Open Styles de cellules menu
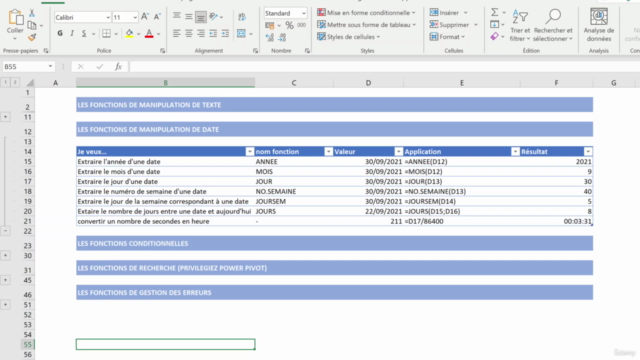 [349, 37]
